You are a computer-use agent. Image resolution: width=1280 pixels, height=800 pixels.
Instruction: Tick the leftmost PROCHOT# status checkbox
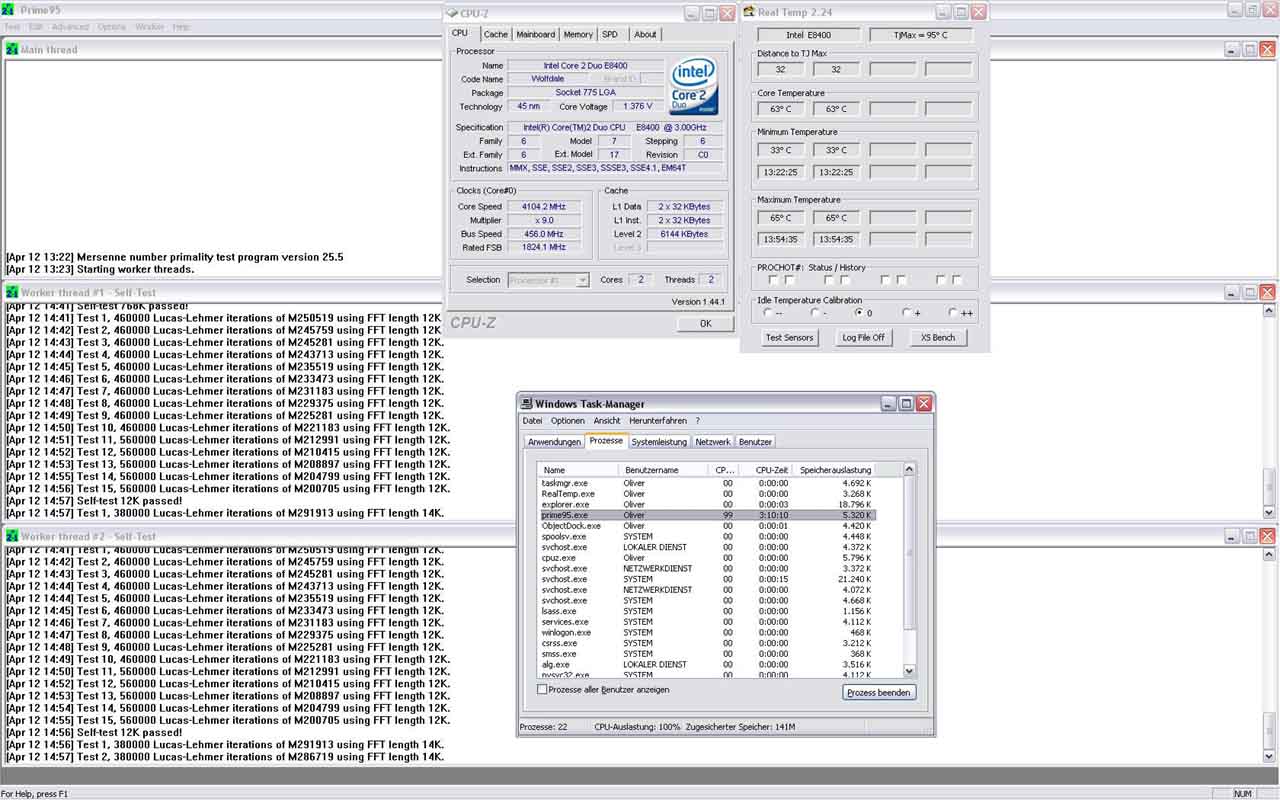[x=773, y=280]
